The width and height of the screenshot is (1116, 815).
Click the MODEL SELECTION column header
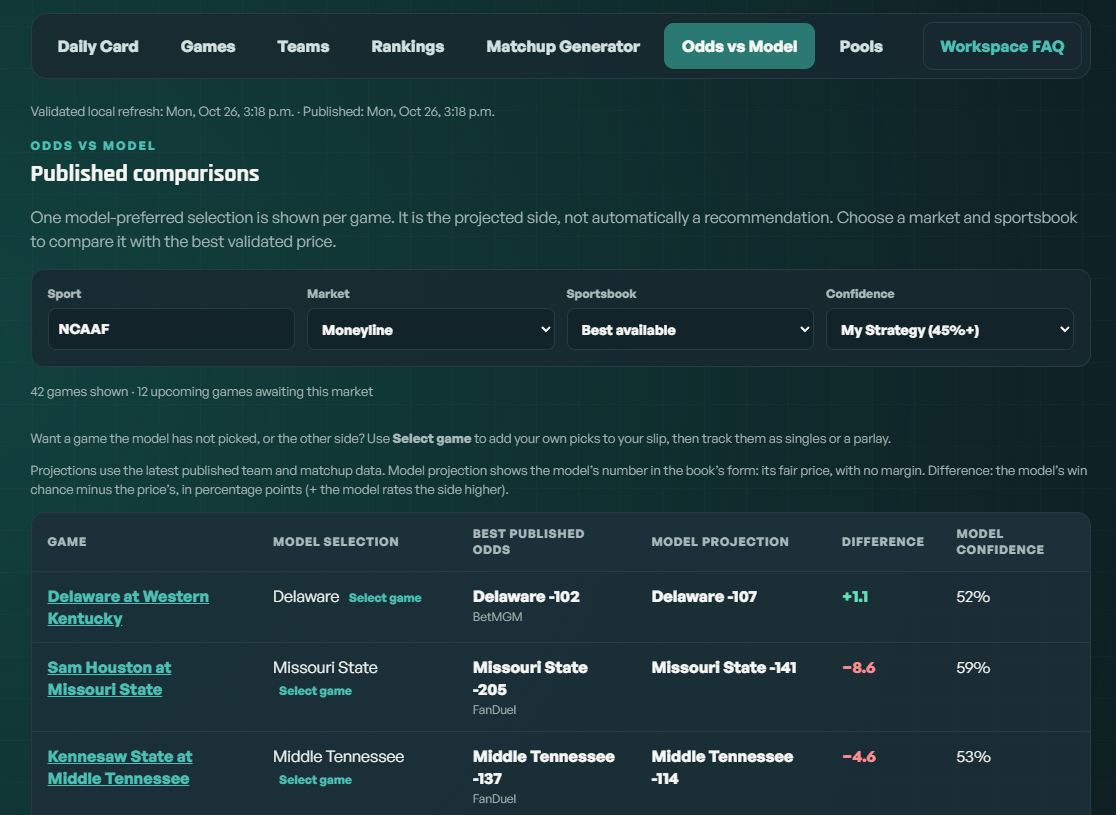(336, 542)
